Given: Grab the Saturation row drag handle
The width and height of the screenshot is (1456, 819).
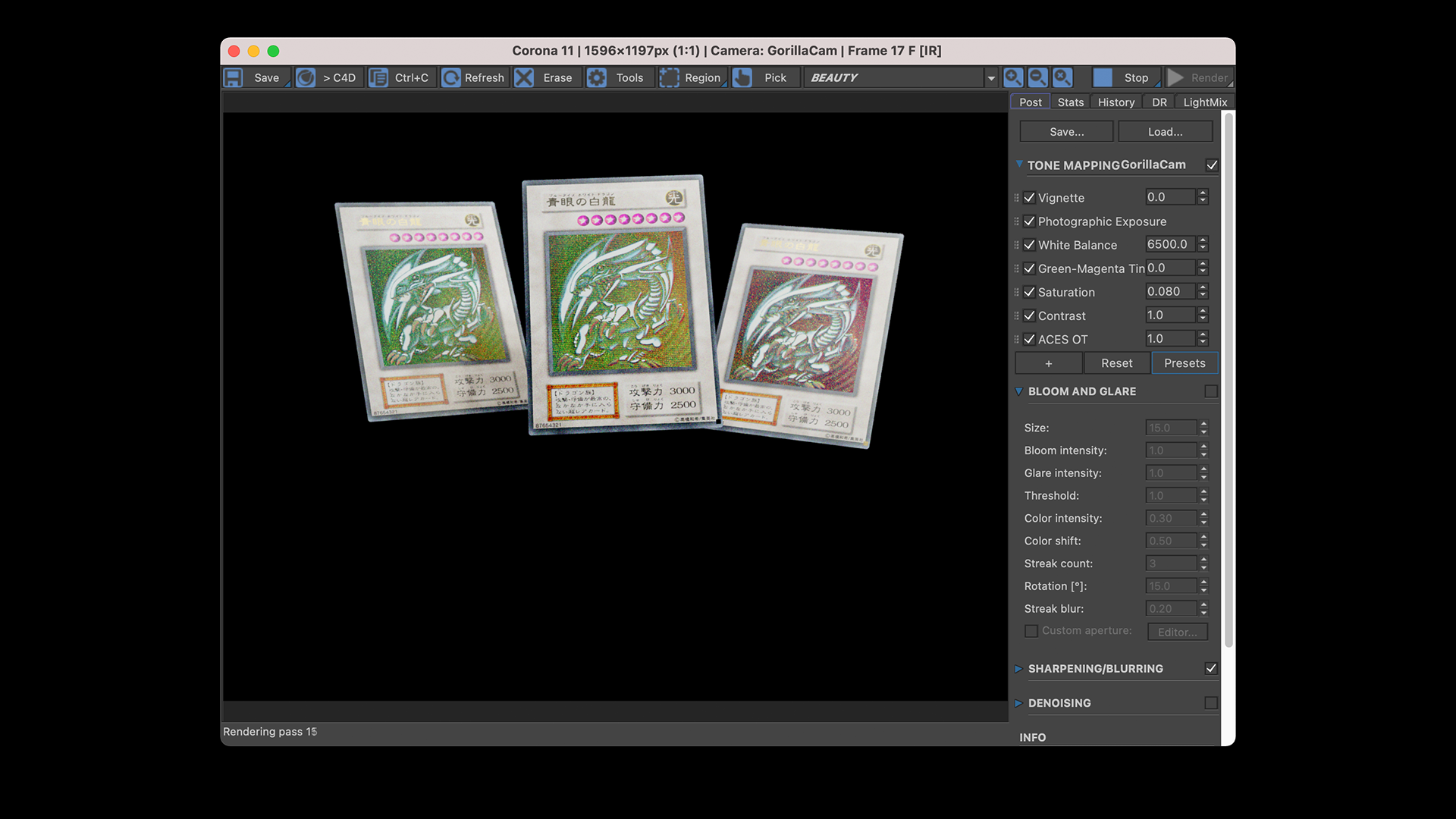Looking at the screenshot, I should point(1016,292).
